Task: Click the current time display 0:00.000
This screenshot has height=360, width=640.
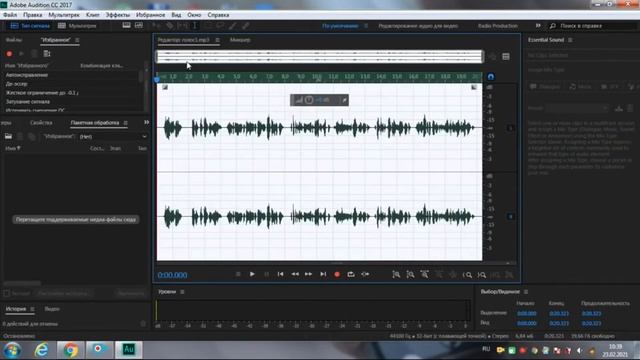Action: tap(172, 275)
